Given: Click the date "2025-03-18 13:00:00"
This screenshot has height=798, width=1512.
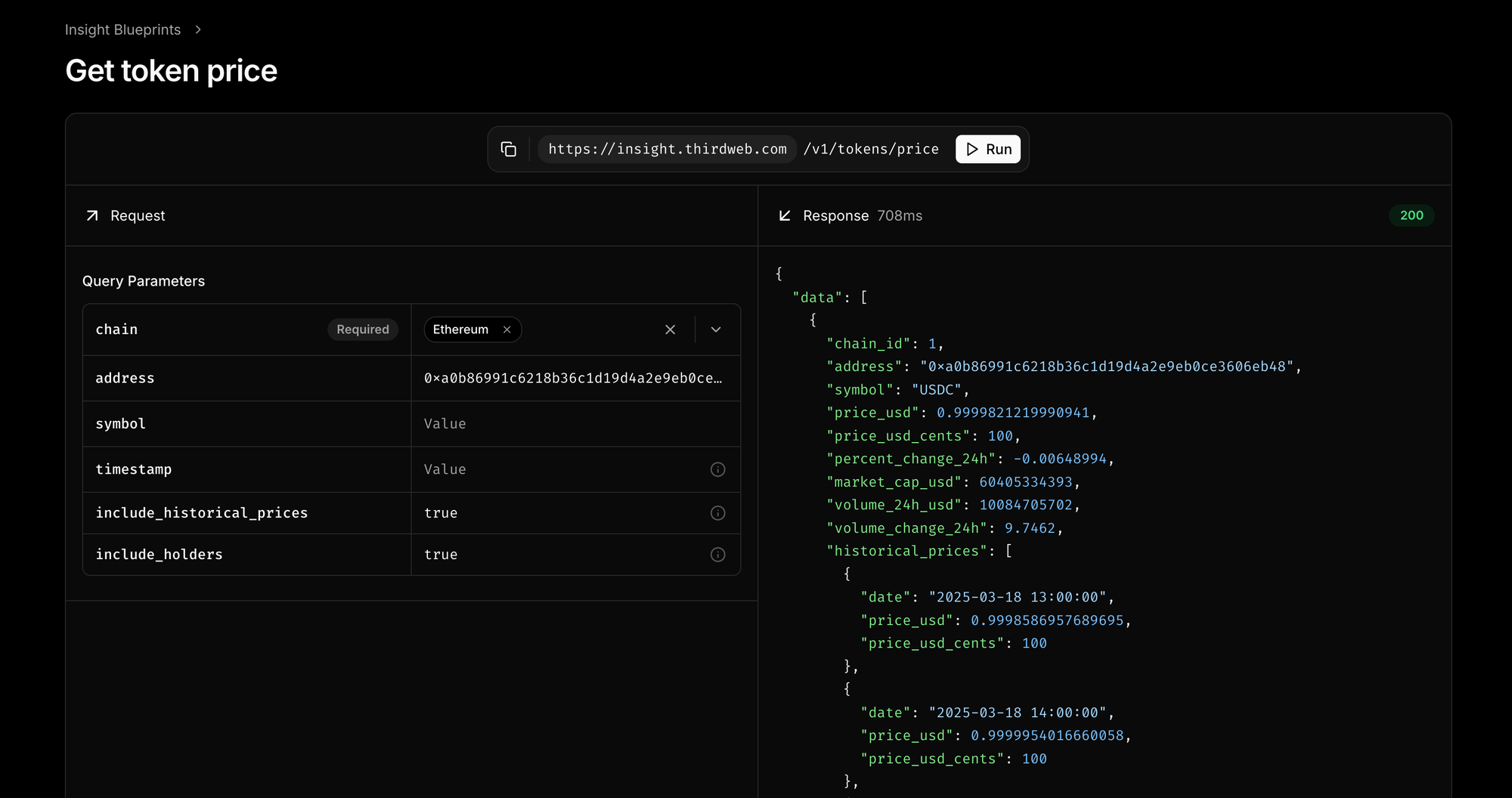Looking at the screenshot, I should [1018, 597].
